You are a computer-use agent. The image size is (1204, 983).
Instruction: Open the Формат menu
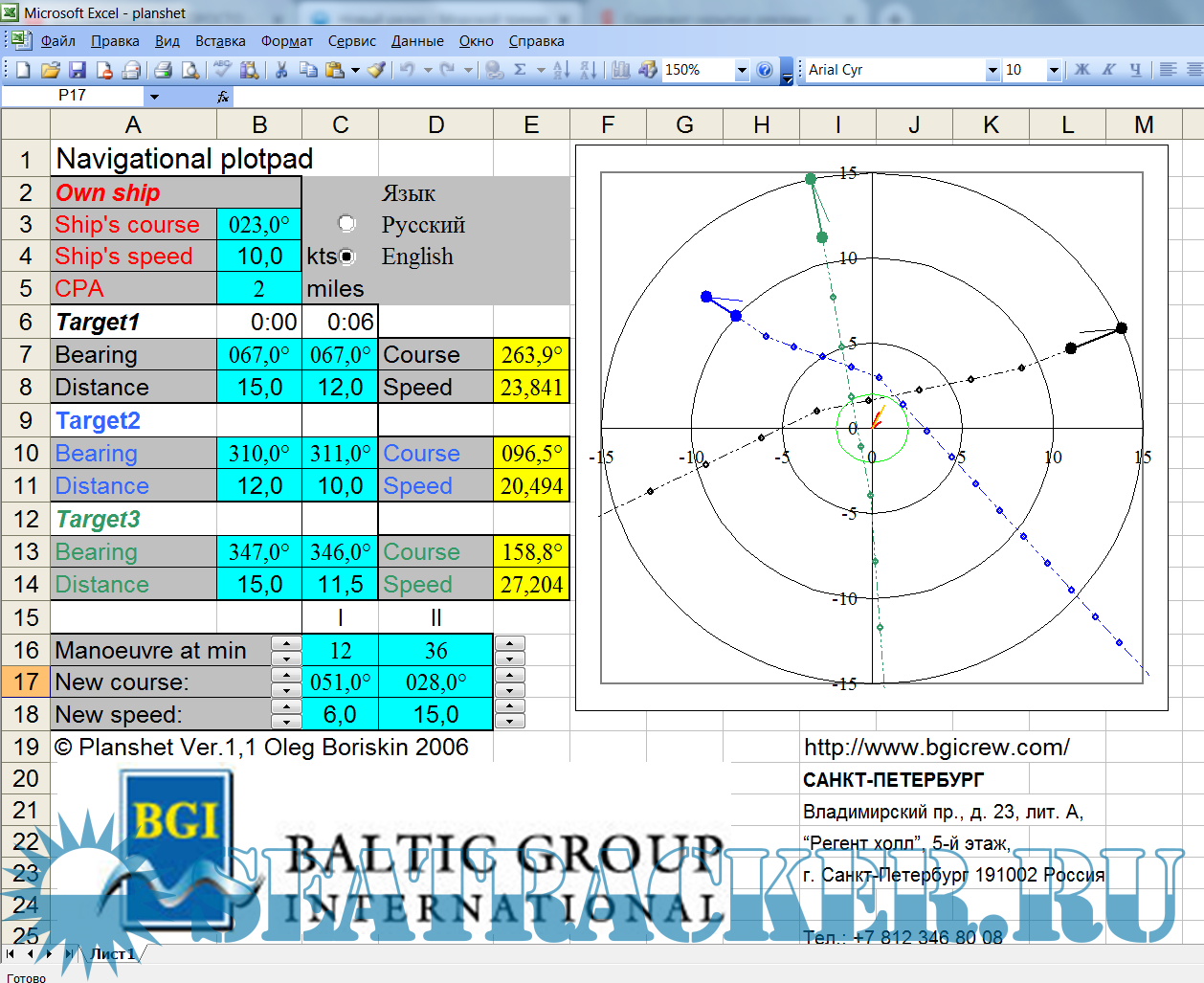(x=286, y=41)
